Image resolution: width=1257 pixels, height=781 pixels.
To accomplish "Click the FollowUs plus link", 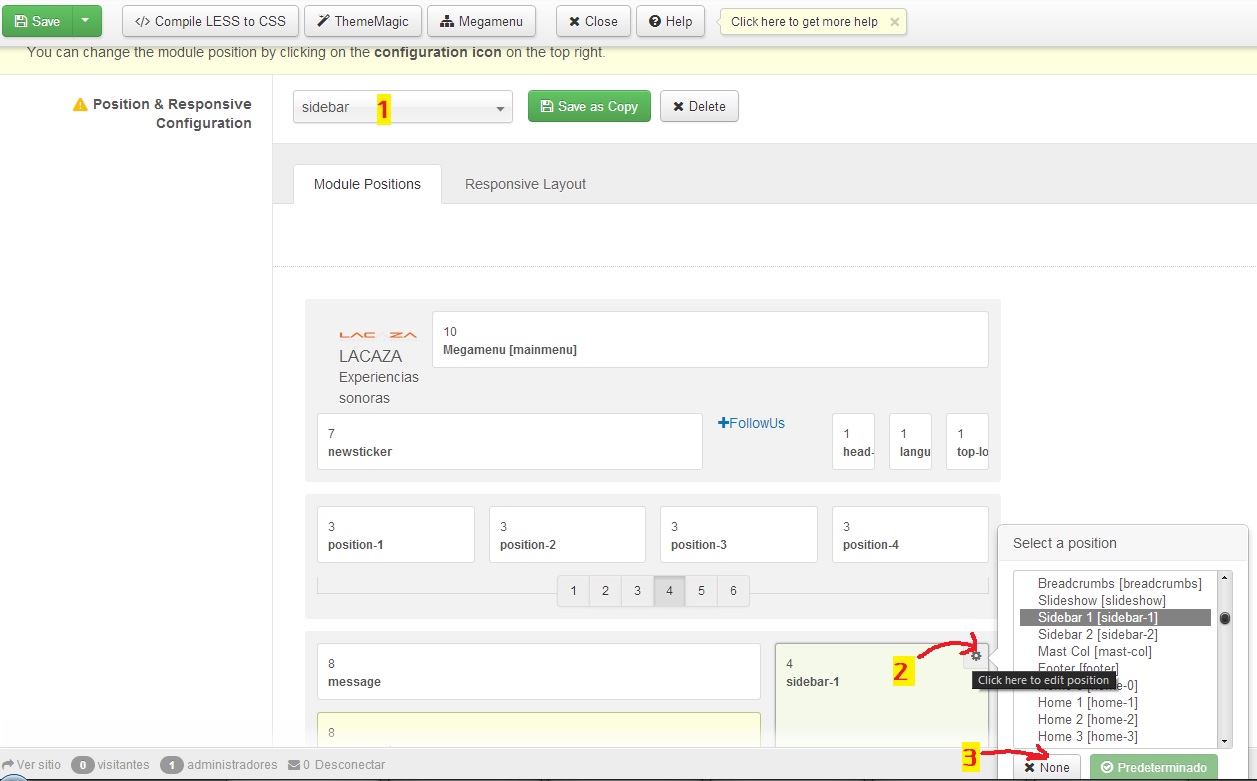I will tap(752, 423).
